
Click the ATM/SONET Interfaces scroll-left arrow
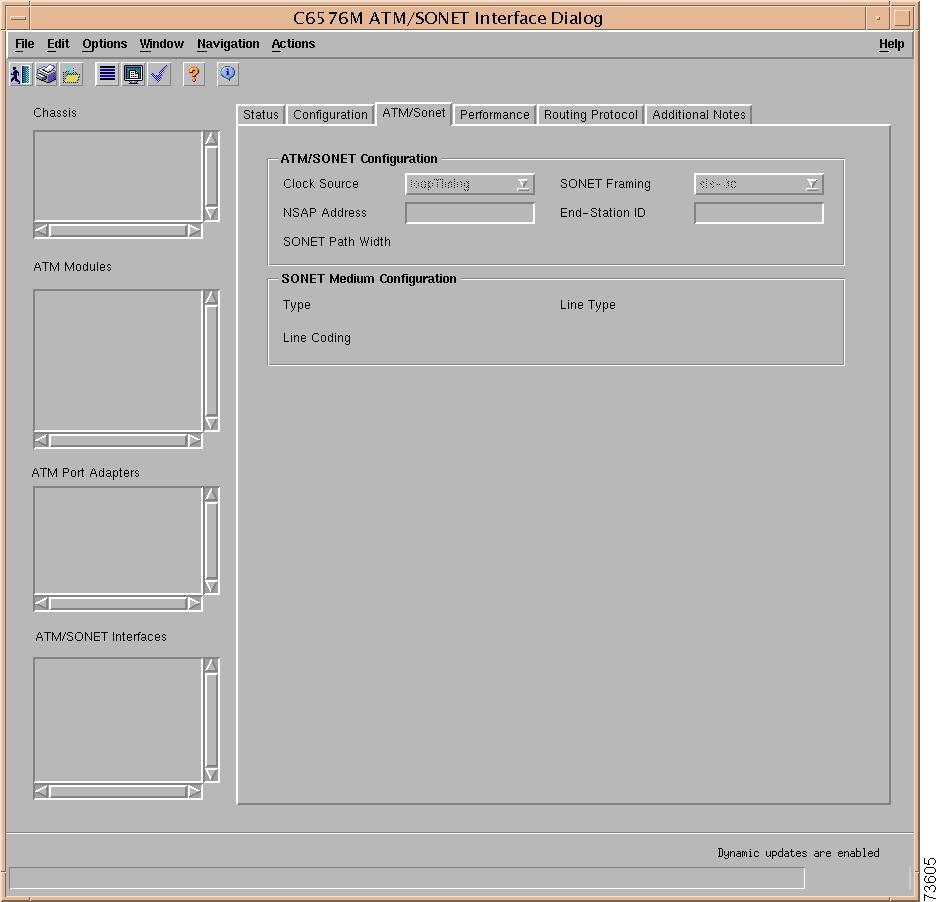pyautogui.click(x=41, y=792)
